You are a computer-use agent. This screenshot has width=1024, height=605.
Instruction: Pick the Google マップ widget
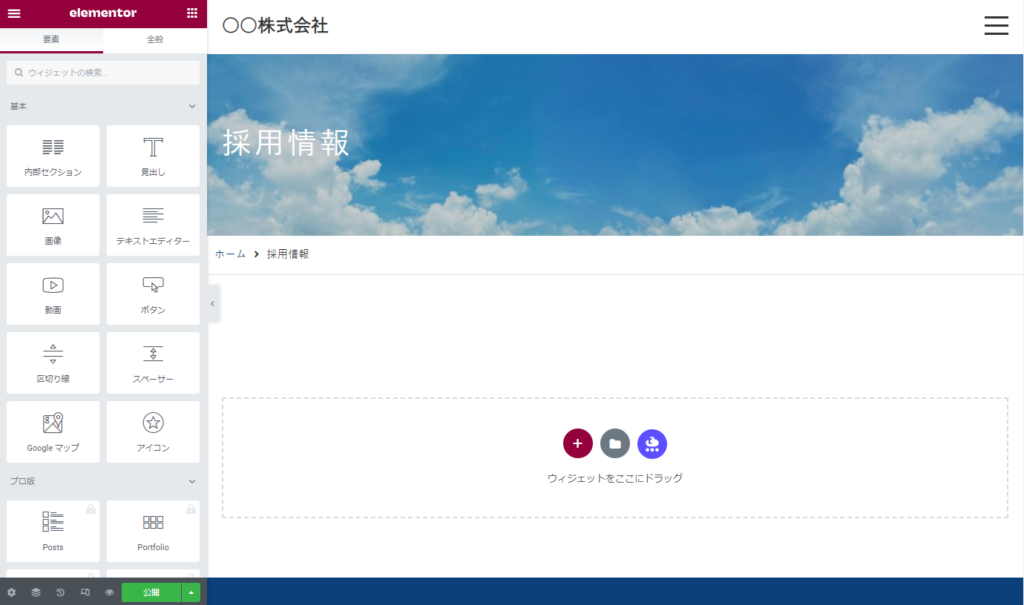point(53,432)
